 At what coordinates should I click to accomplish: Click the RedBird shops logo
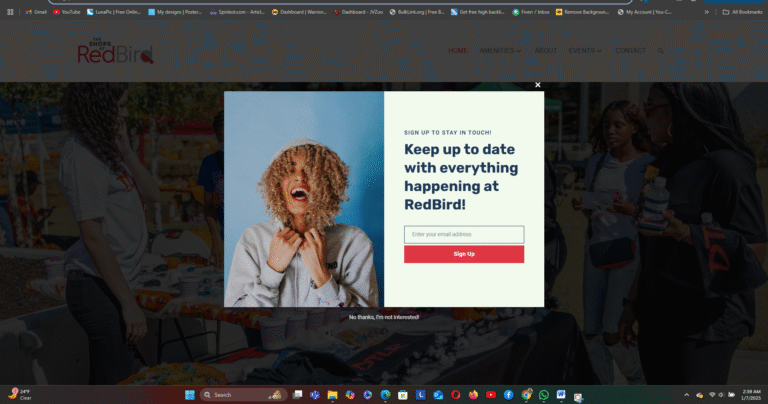[x=116, y=51]
